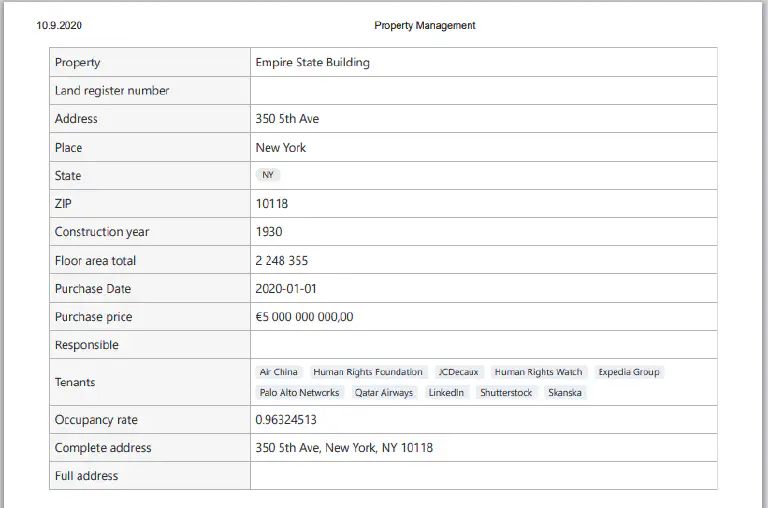Image resolution: width=768 pixels, height=508 pixels.
Task: Click the 350 5th Ave address value
Action: tap(287, 119)
